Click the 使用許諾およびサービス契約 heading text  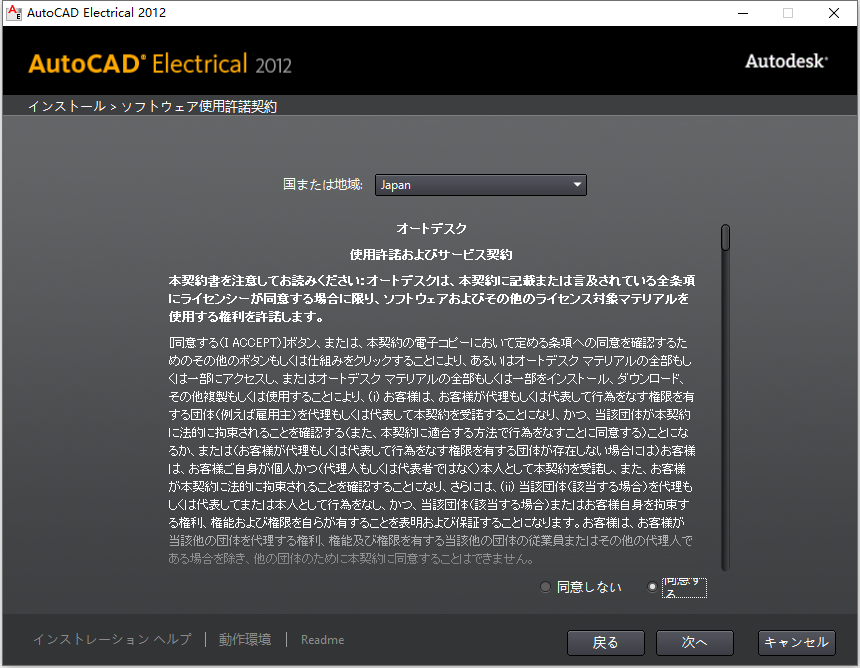point(431,254)
